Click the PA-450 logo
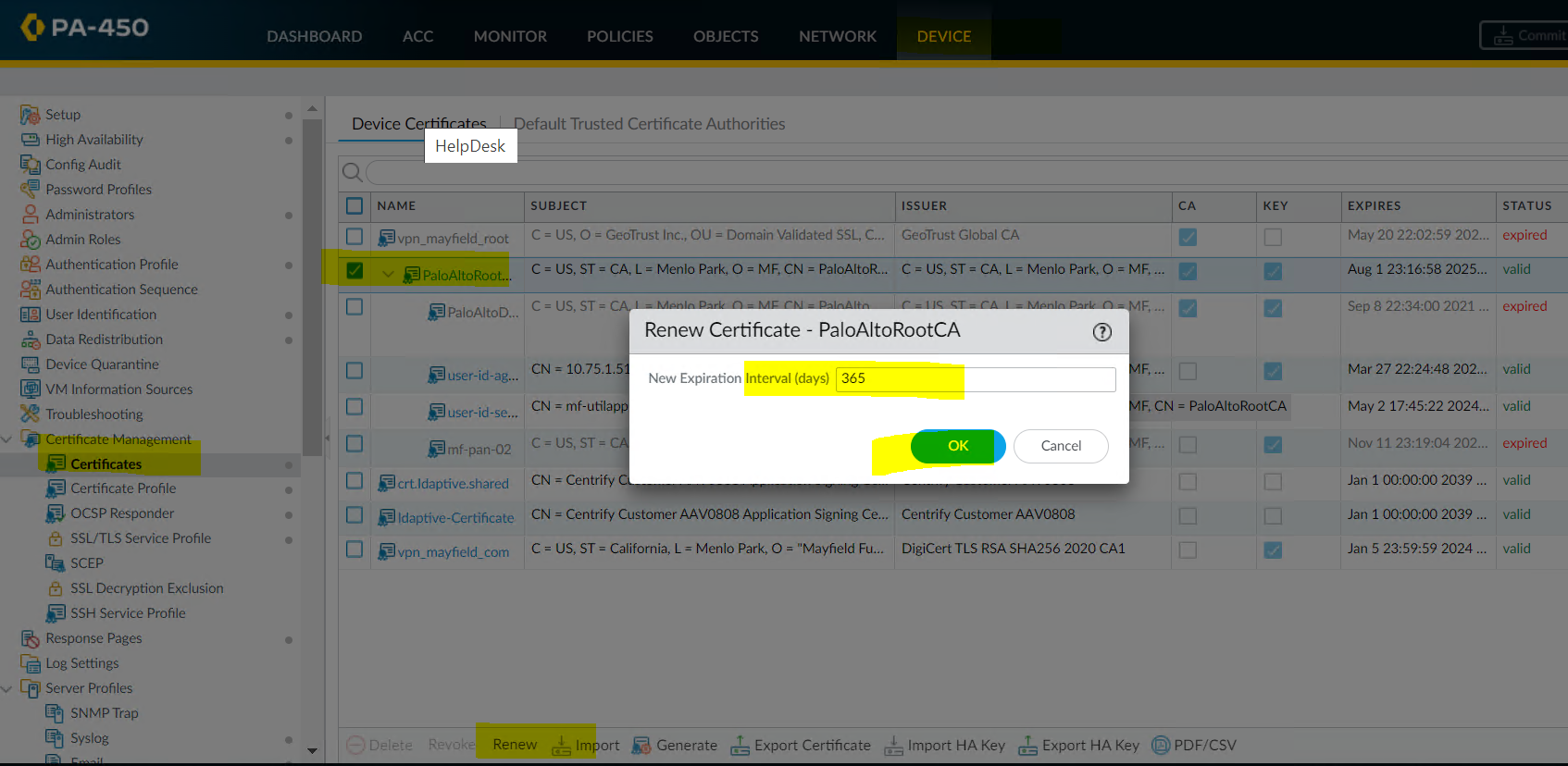Viewport: 1568px width, 766px height. click(x=85, y=27)
